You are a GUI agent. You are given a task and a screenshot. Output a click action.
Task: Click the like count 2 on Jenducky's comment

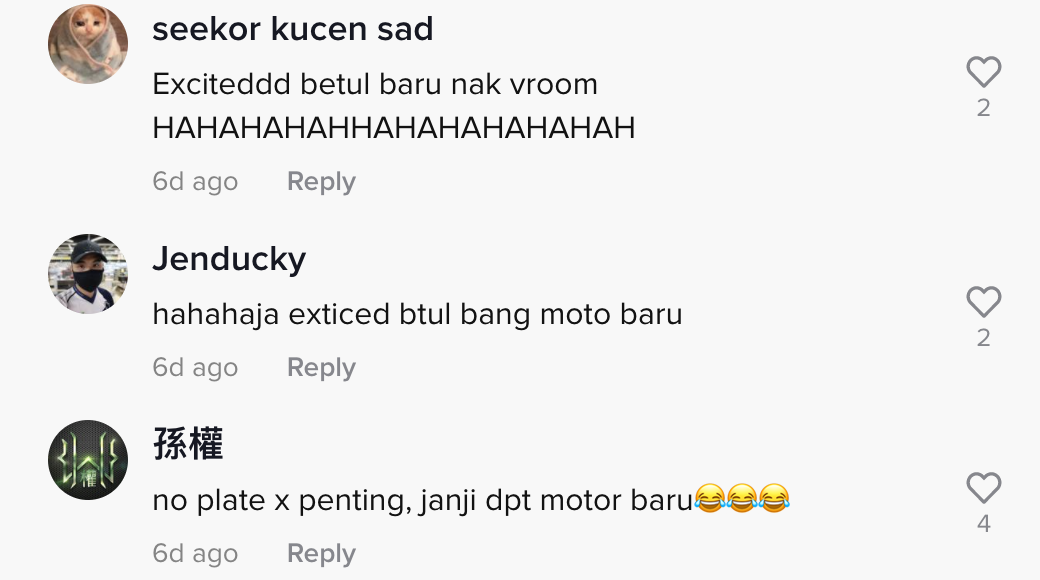984,338
